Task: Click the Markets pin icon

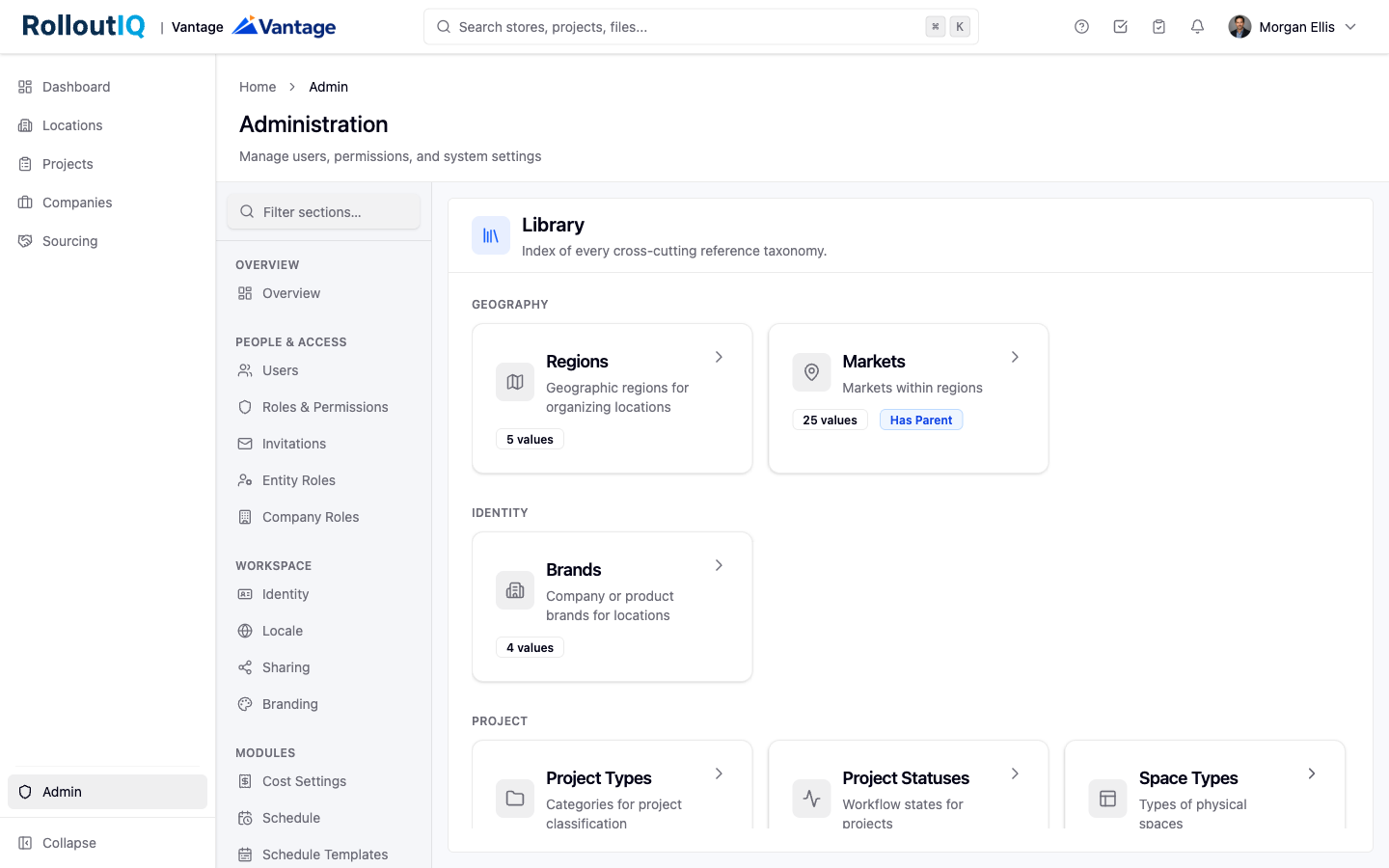Action: click(811, 372)
